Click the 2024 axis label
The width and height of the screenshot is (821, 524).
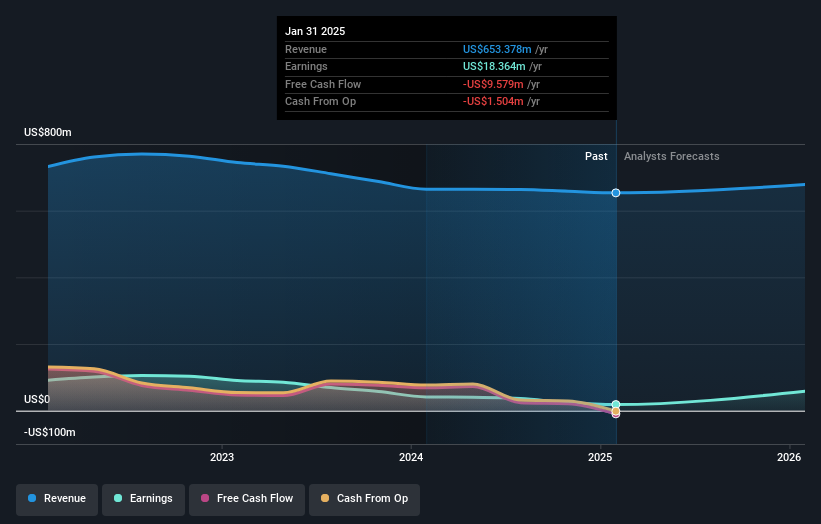pyautogui.click(x=411, y=458)
